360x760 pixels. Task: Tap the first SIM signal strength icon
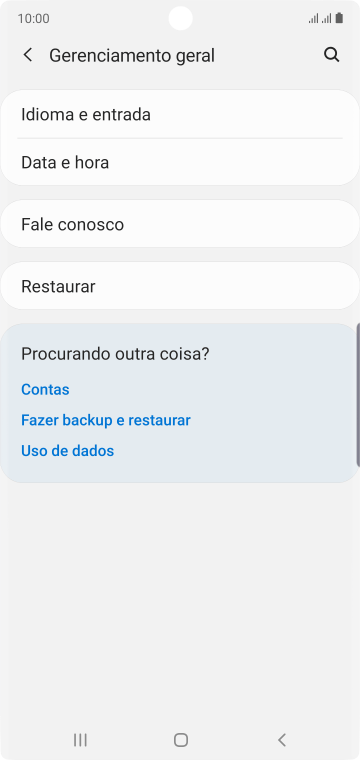[x=313, y=18]
